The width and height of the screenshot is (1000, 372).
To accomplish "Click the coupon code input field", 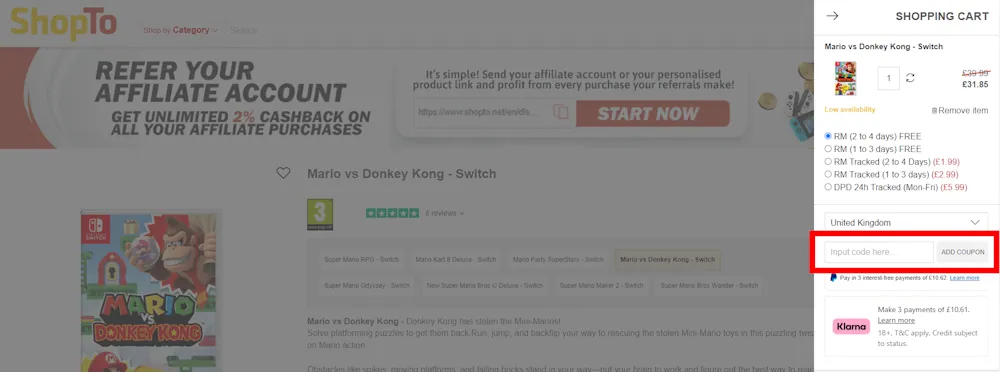I will coord(879,252).
